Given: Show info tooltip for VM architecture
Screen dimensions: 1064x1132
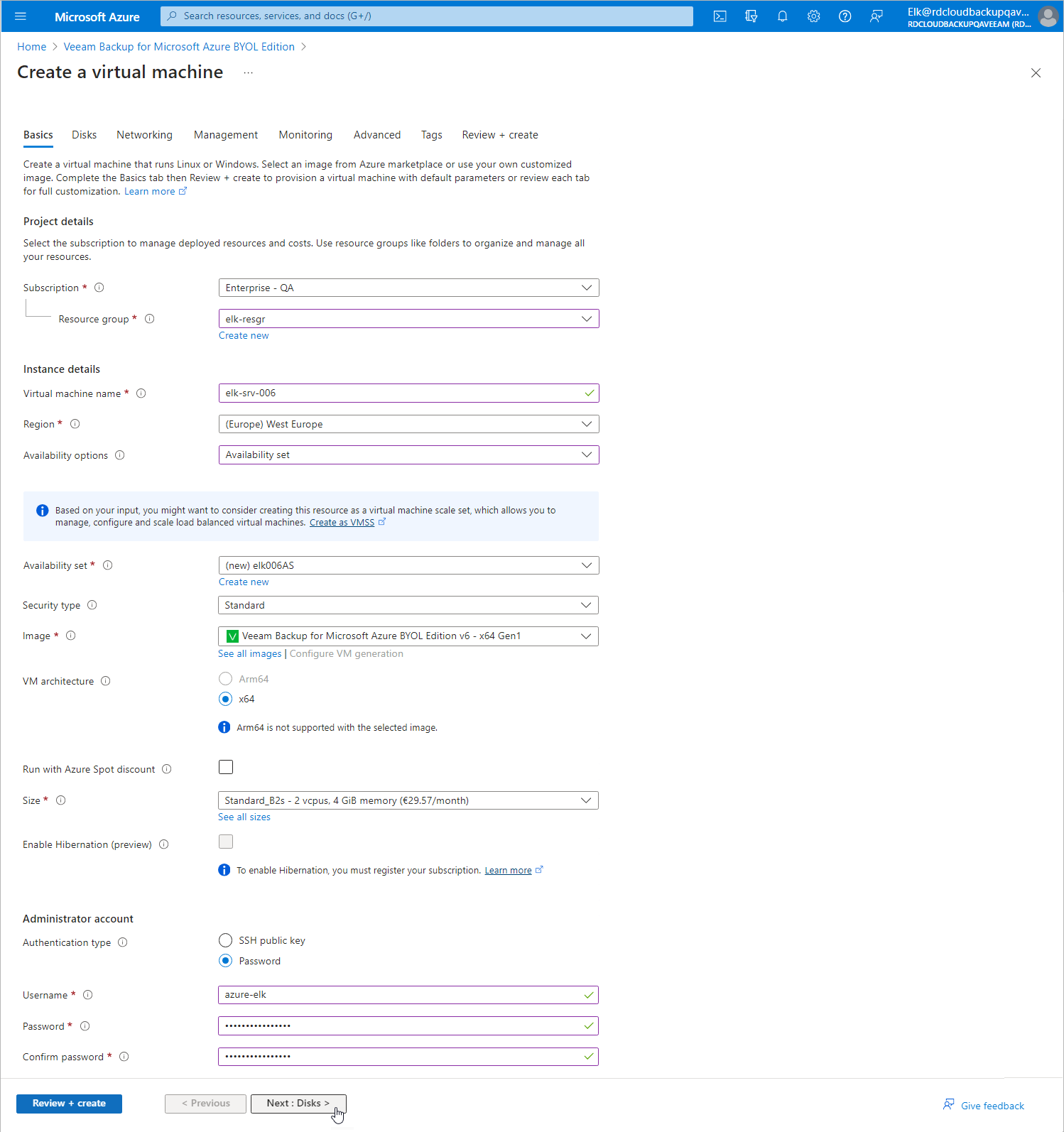Looking at the screenshot, I should click(x=105, y=681).
